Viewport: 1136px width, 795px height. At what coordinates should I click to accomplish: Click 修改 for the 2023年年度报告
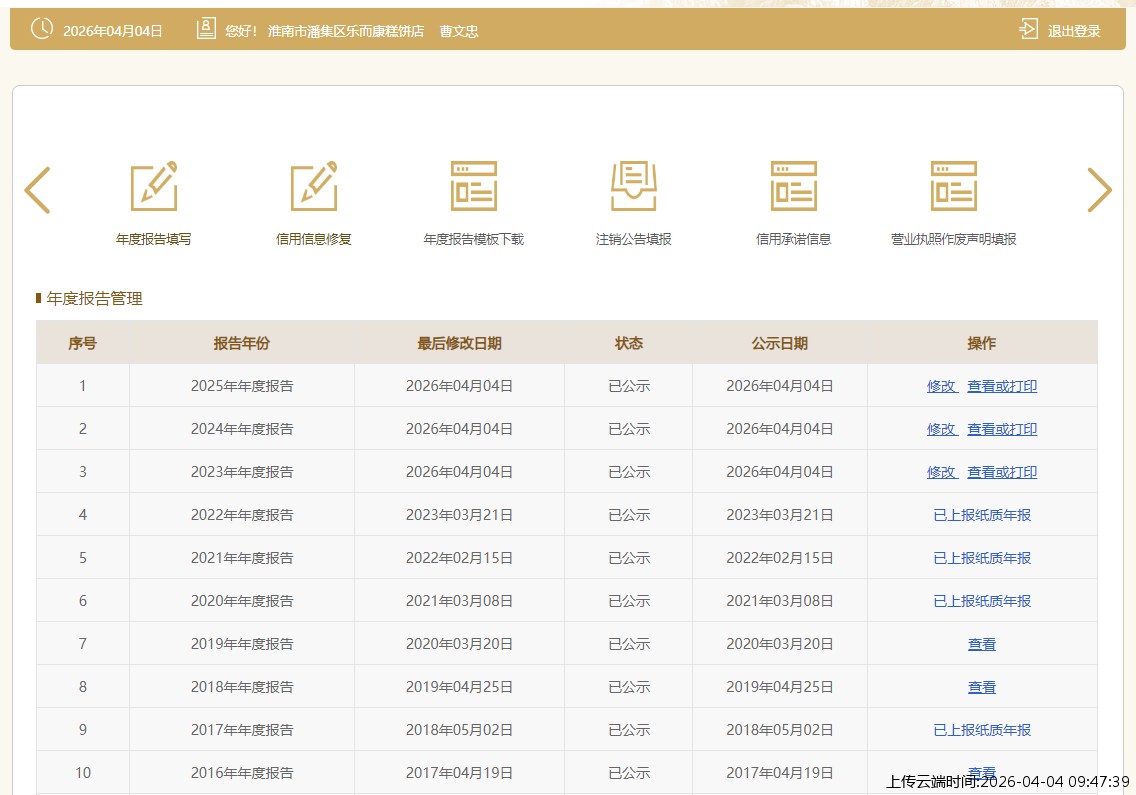coord(941,472)
